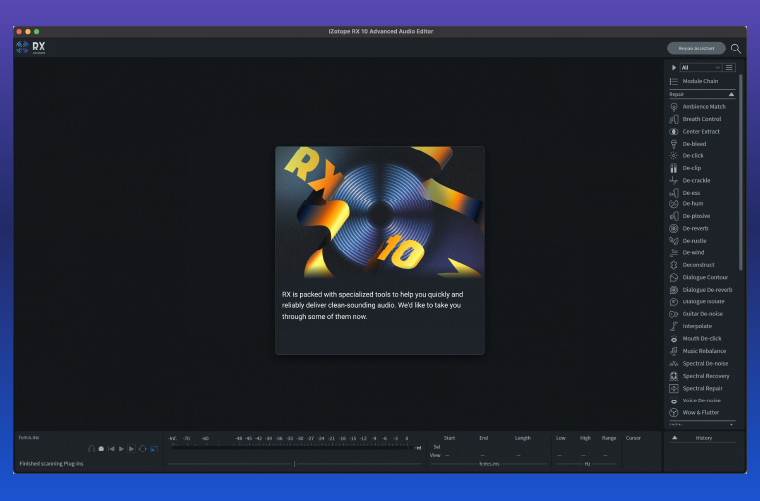Click the time format label h:m:s.ms
Image resolution: width=760 pixels, height=501 pixels.
pos(29,437)
